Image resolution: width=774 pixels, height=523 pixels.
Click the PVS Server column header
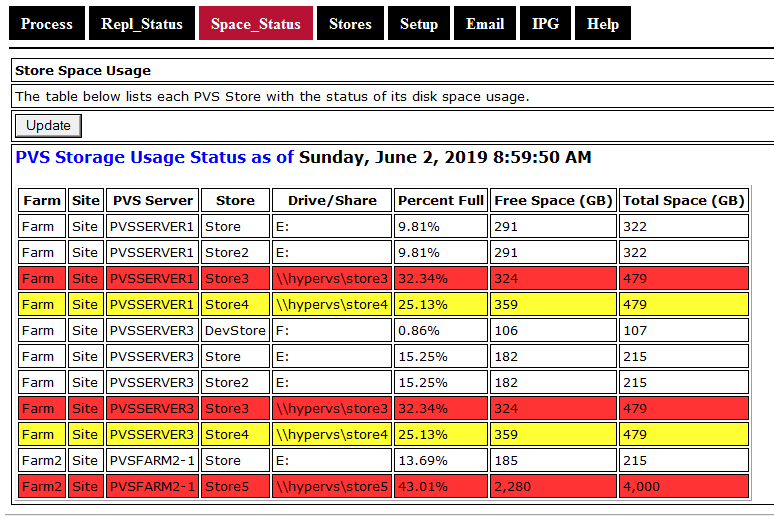point(152,200)
